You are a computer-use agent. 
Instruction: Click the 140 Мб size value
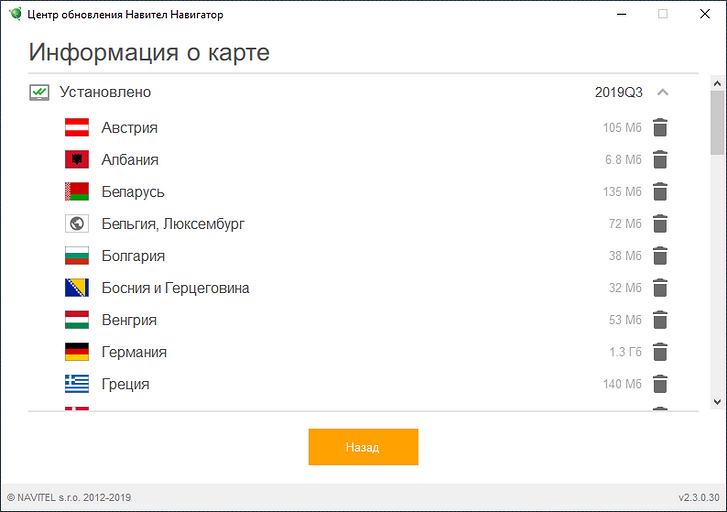(x=622, y=384)
